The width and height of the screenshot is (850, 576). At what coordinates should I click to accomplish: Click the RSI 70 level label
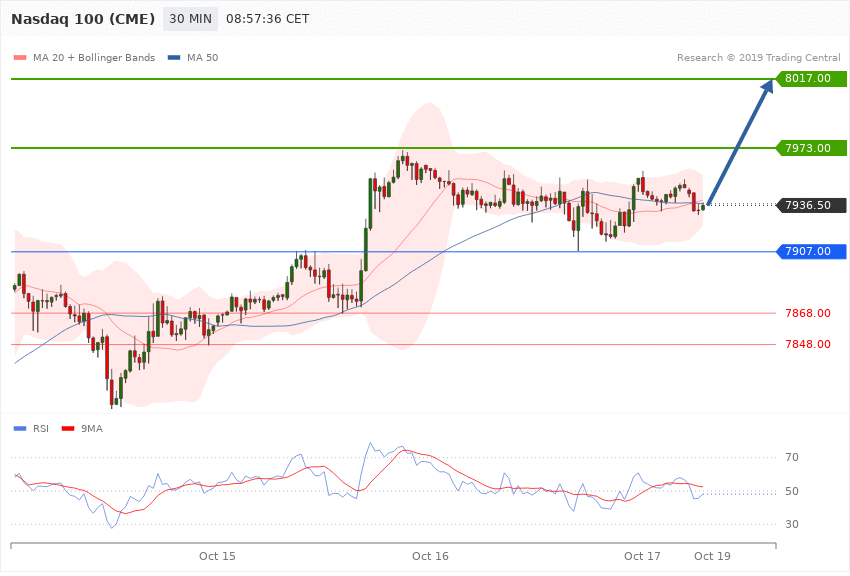pos(792,457)
